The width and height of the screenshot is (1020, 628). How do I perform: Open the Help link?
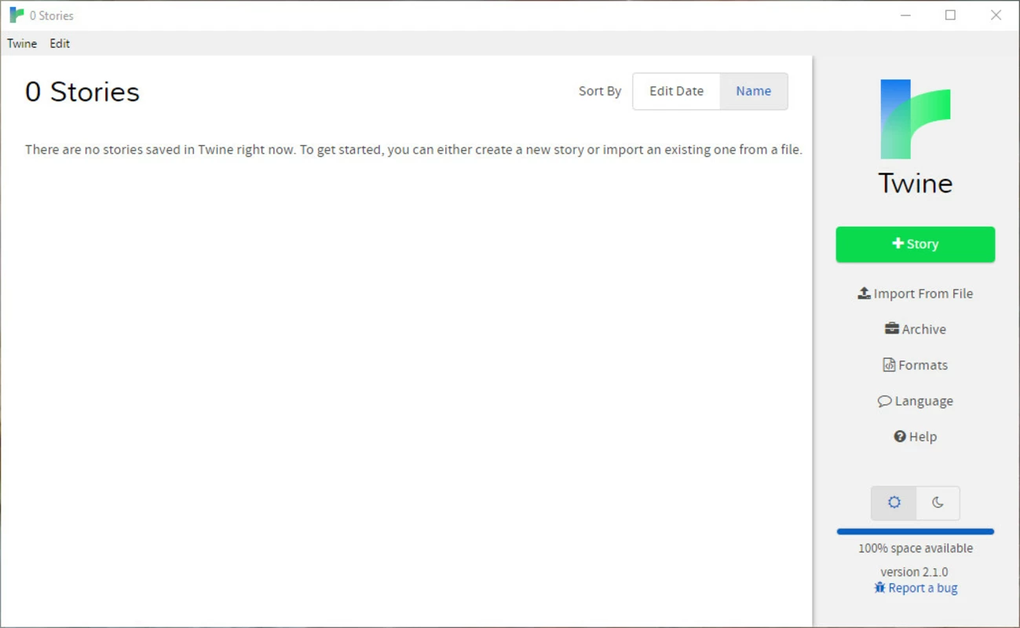(x=915, y=437)
